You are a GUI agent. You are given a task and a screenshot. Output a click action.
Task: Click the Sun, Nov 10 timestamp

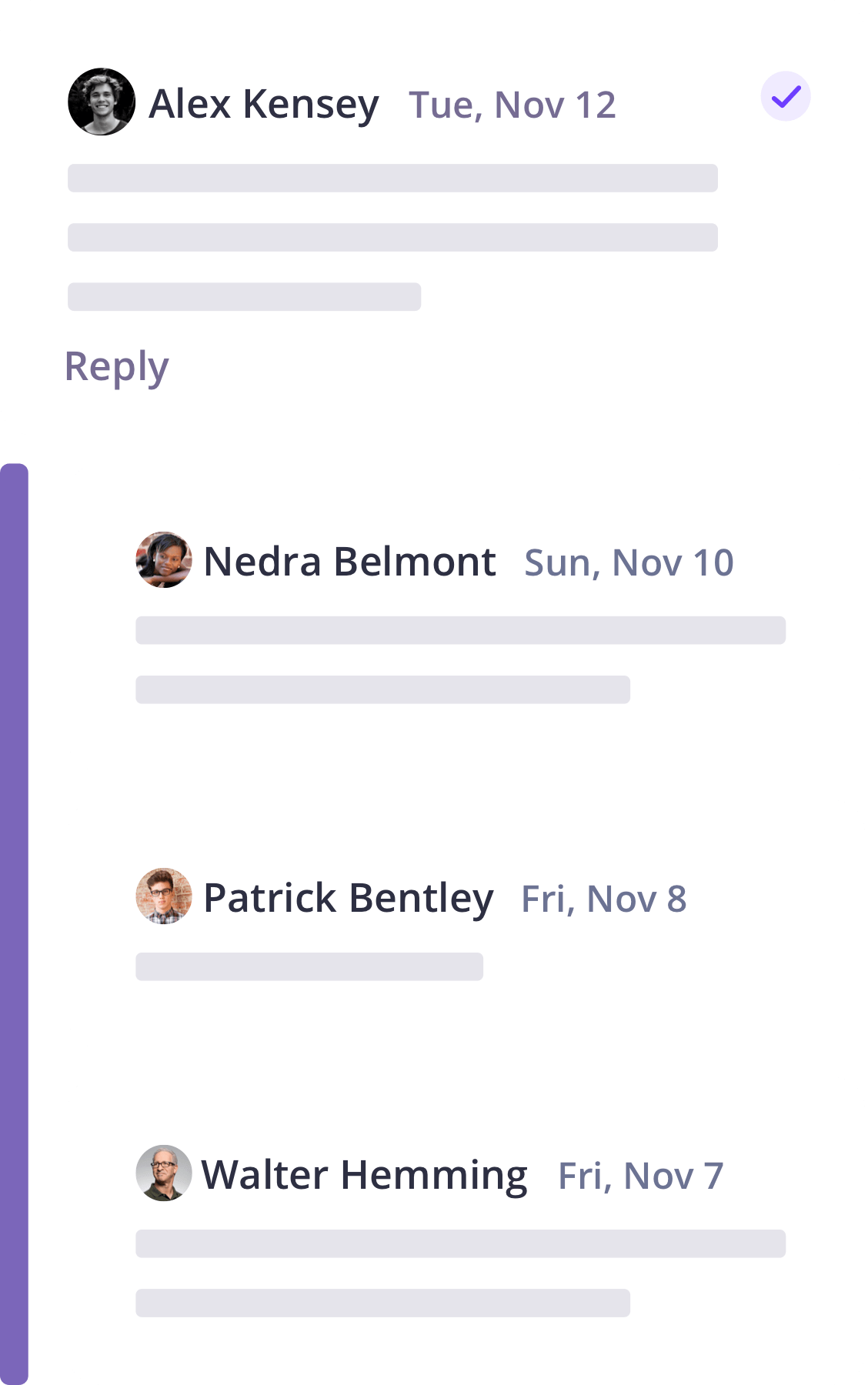(629, 562)
